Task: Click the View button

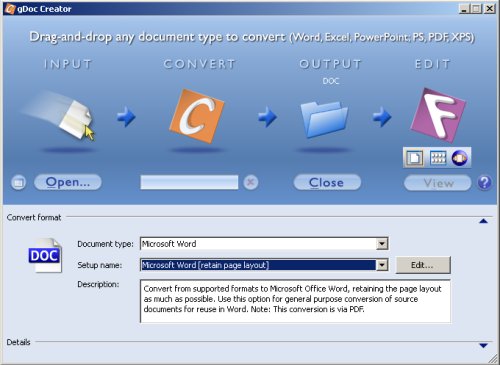Action: click(x=438, y=183)
